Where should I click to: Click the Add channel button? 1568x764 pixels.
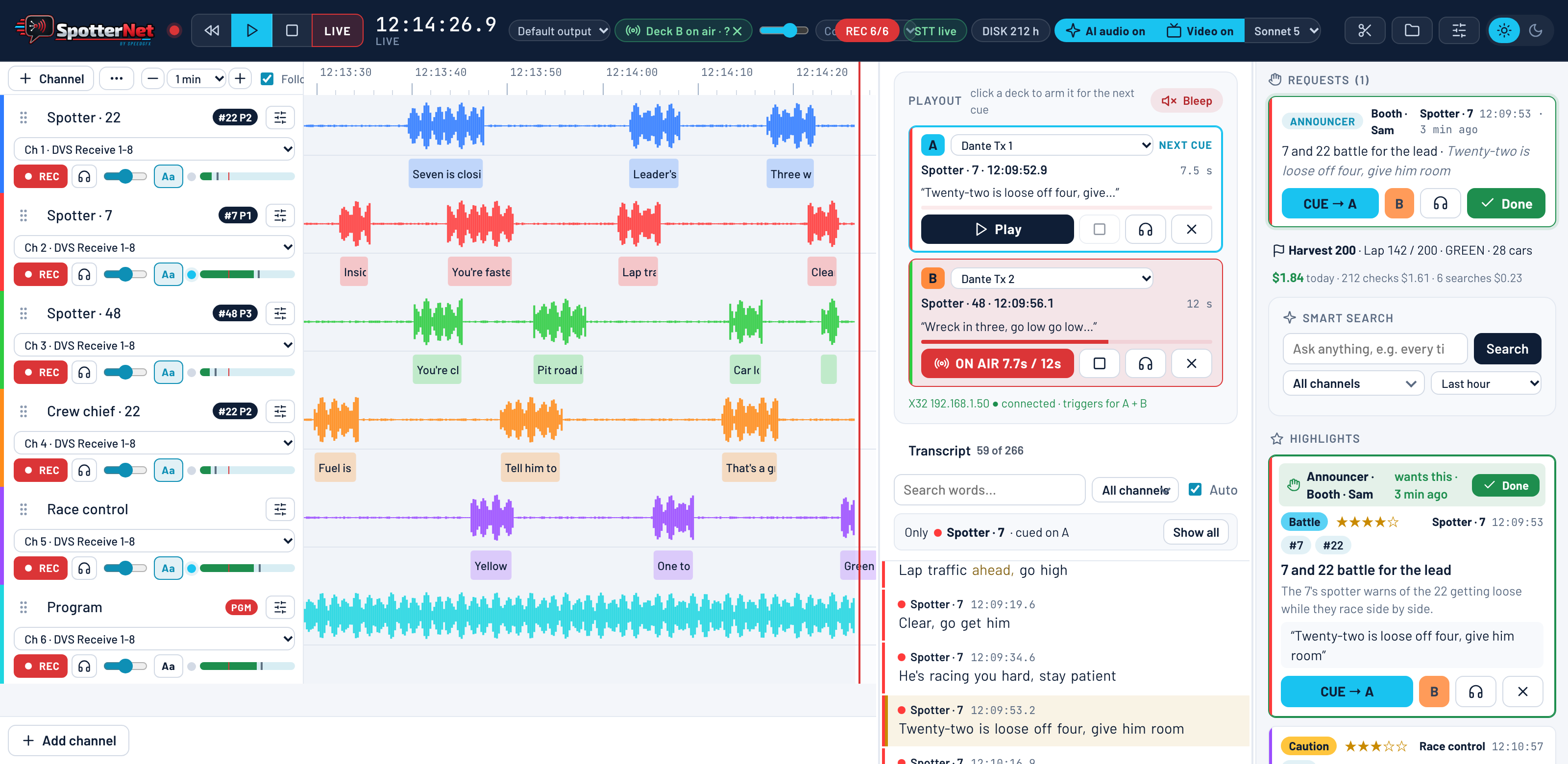[69, 740]
